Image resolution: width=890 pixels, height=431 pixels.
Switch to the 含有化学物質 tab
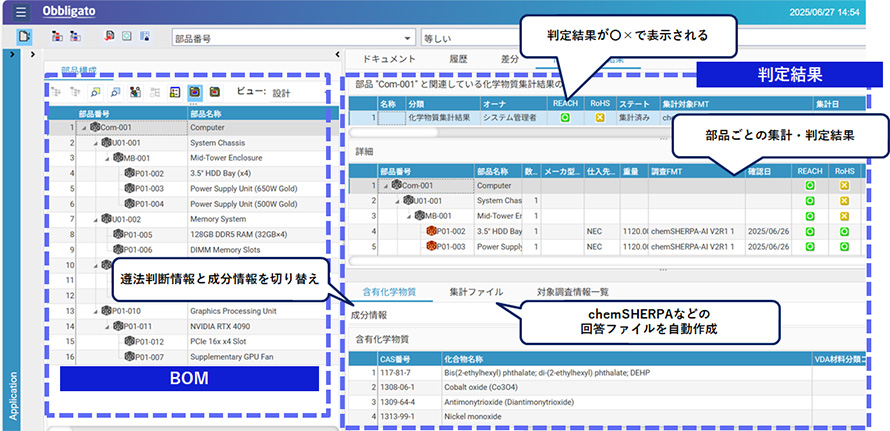point(389,292)
